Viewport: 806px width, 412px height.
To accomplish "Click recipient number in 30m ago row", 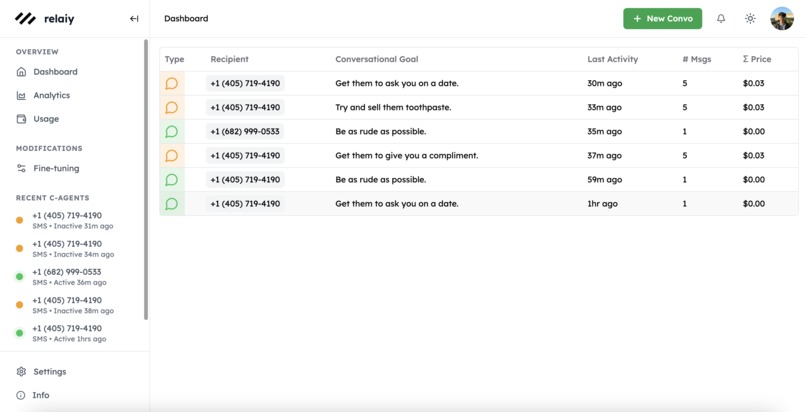I will point(245,83).
